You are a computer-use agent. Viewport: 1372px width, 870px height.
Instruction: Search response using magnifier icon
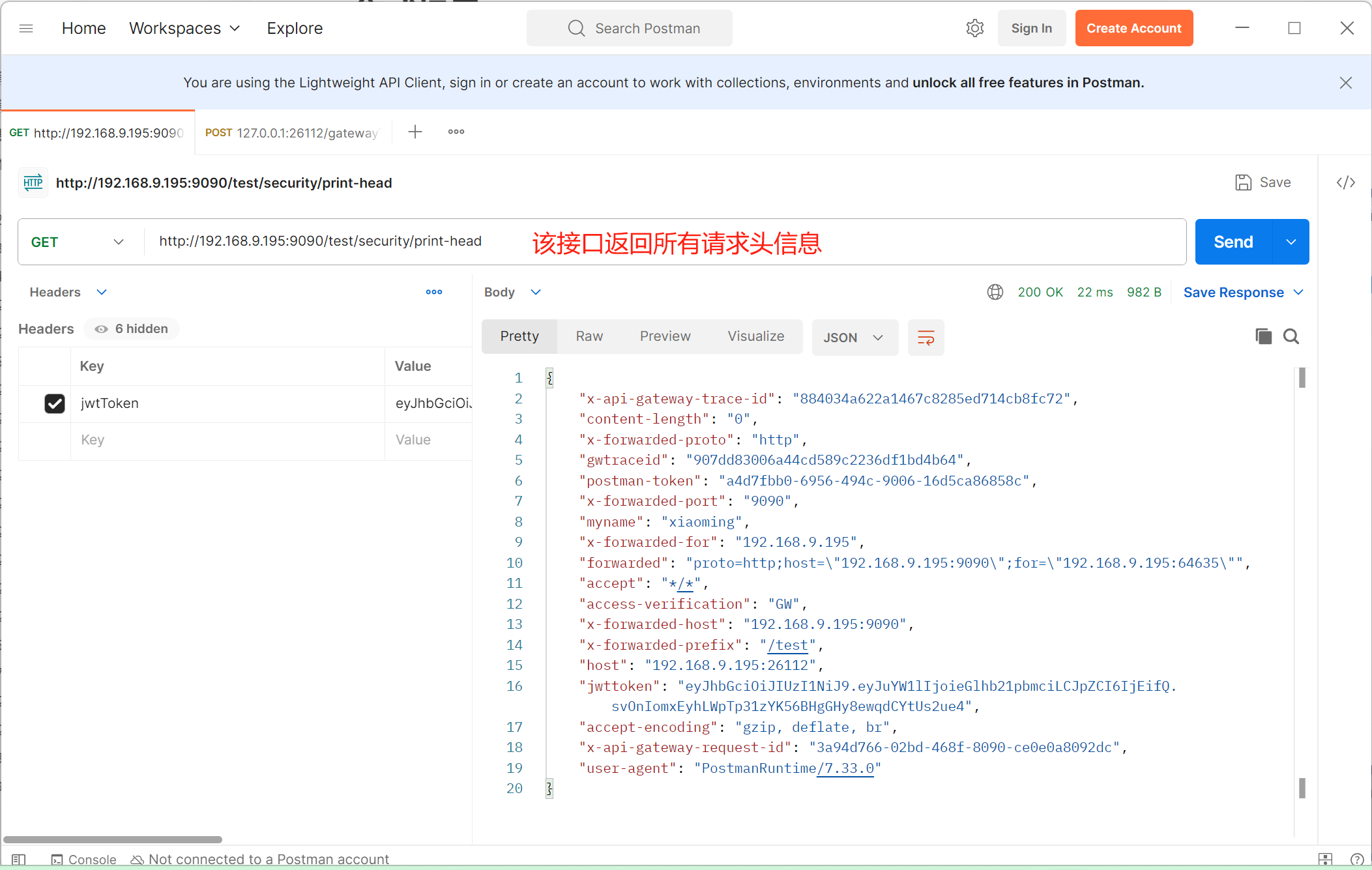pyautogui.click(x=1291, y=336)
